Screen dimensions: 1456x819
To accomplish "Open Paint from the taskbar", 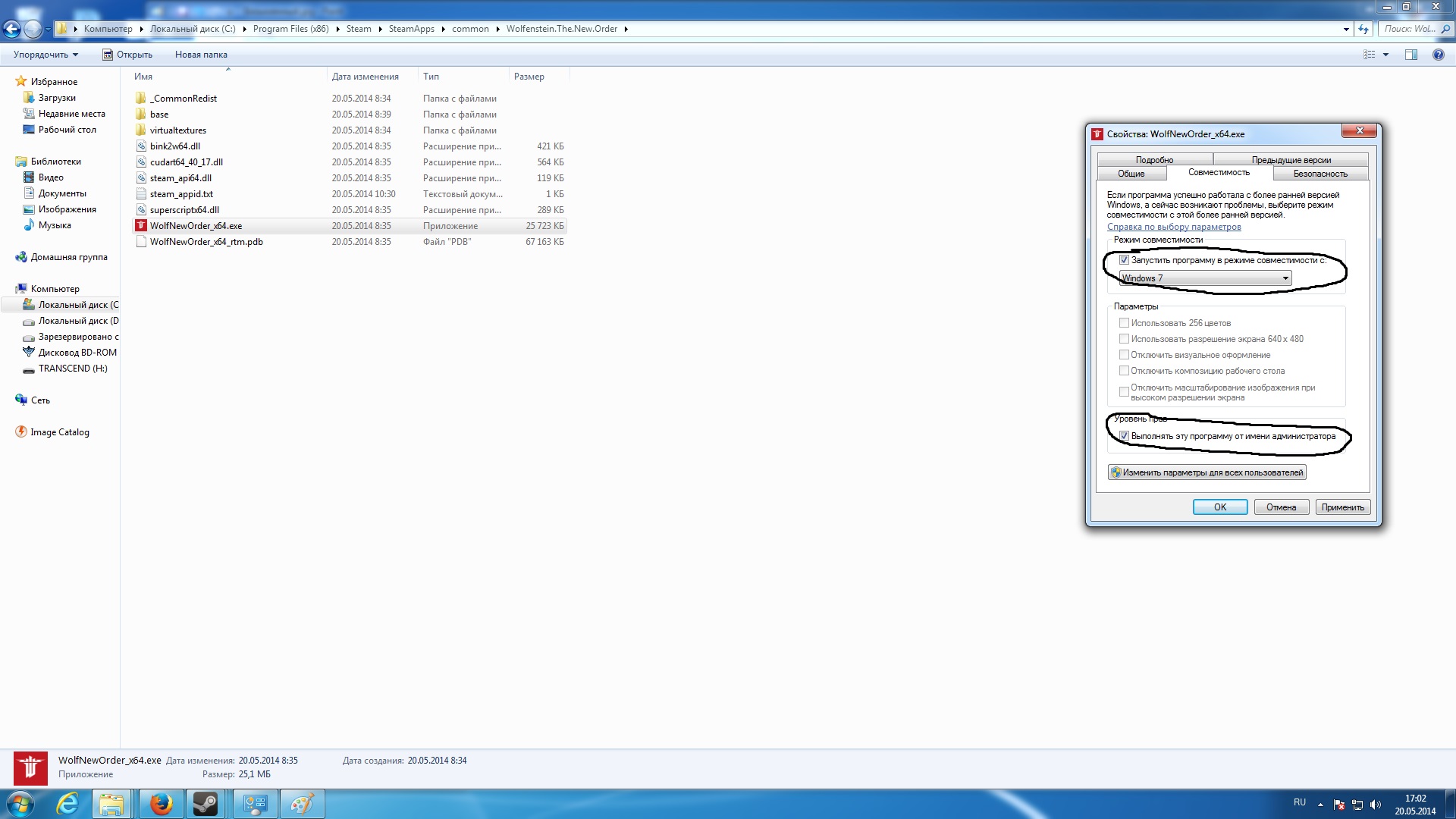I will pos(302,804).
